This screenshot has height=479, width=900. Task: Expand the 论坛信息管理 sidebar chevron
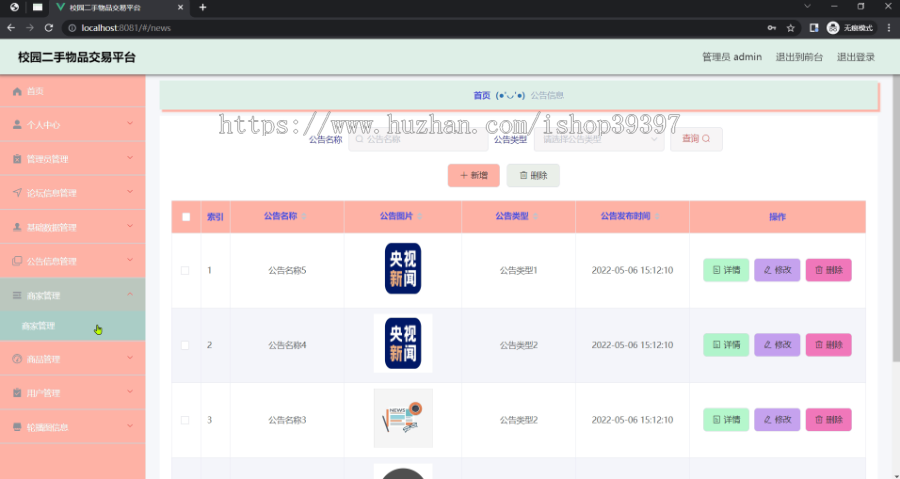pyautogui.click(x=130, y=192)
